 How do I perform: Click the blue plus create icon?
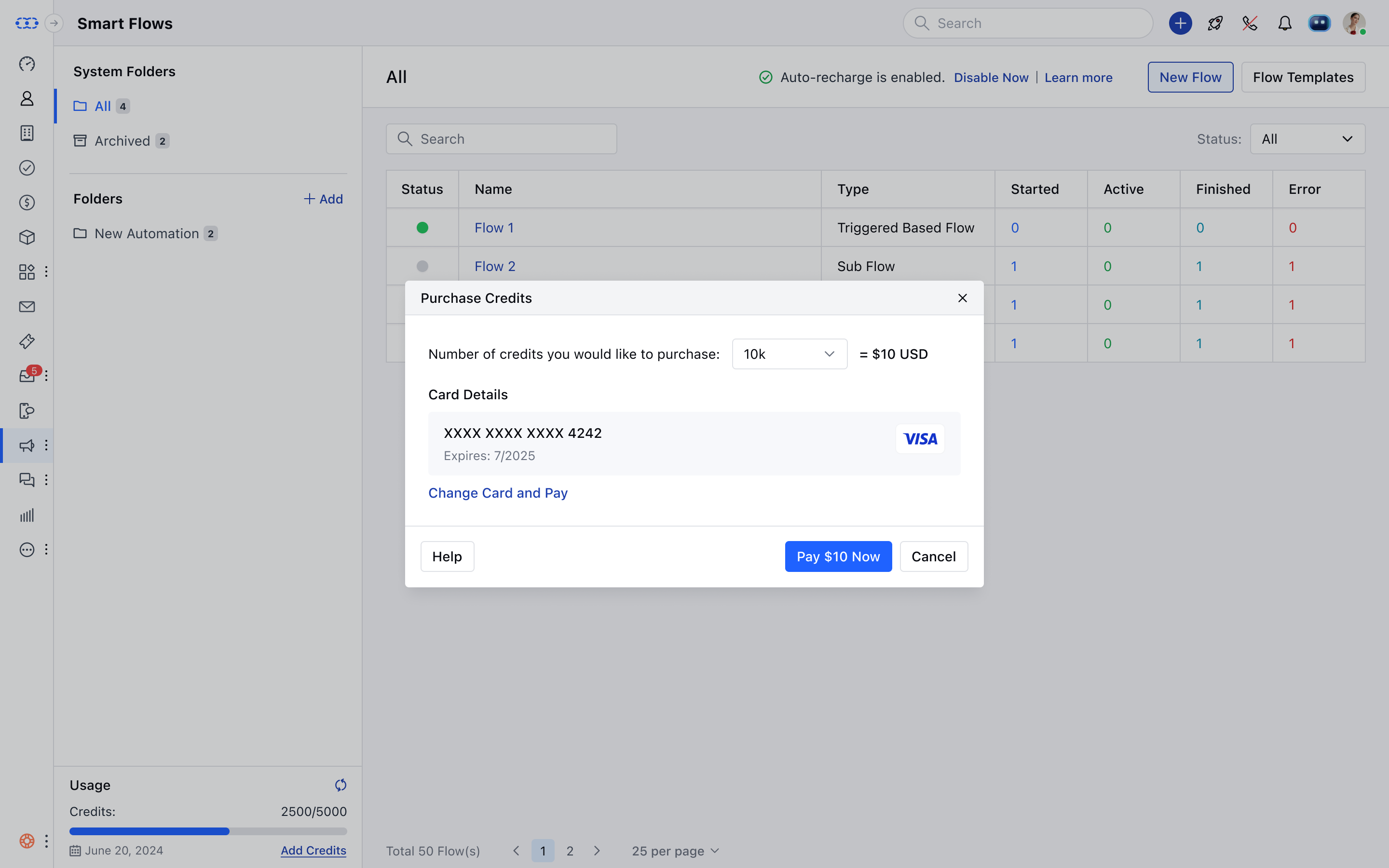pyautogui.click(x=1180, y=23)
